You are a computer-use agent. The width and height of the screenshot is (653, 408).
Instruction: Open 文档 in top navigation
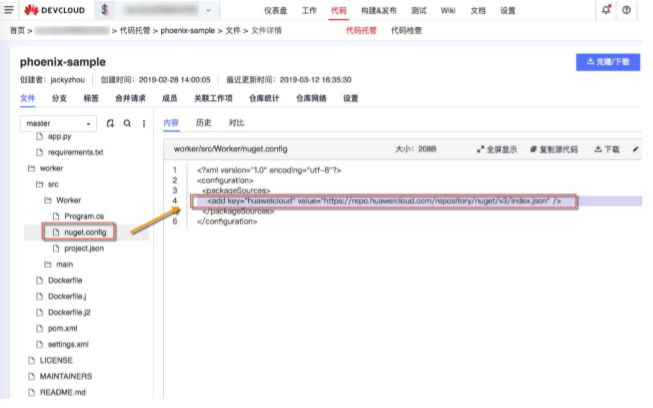[x=478, y=10]
